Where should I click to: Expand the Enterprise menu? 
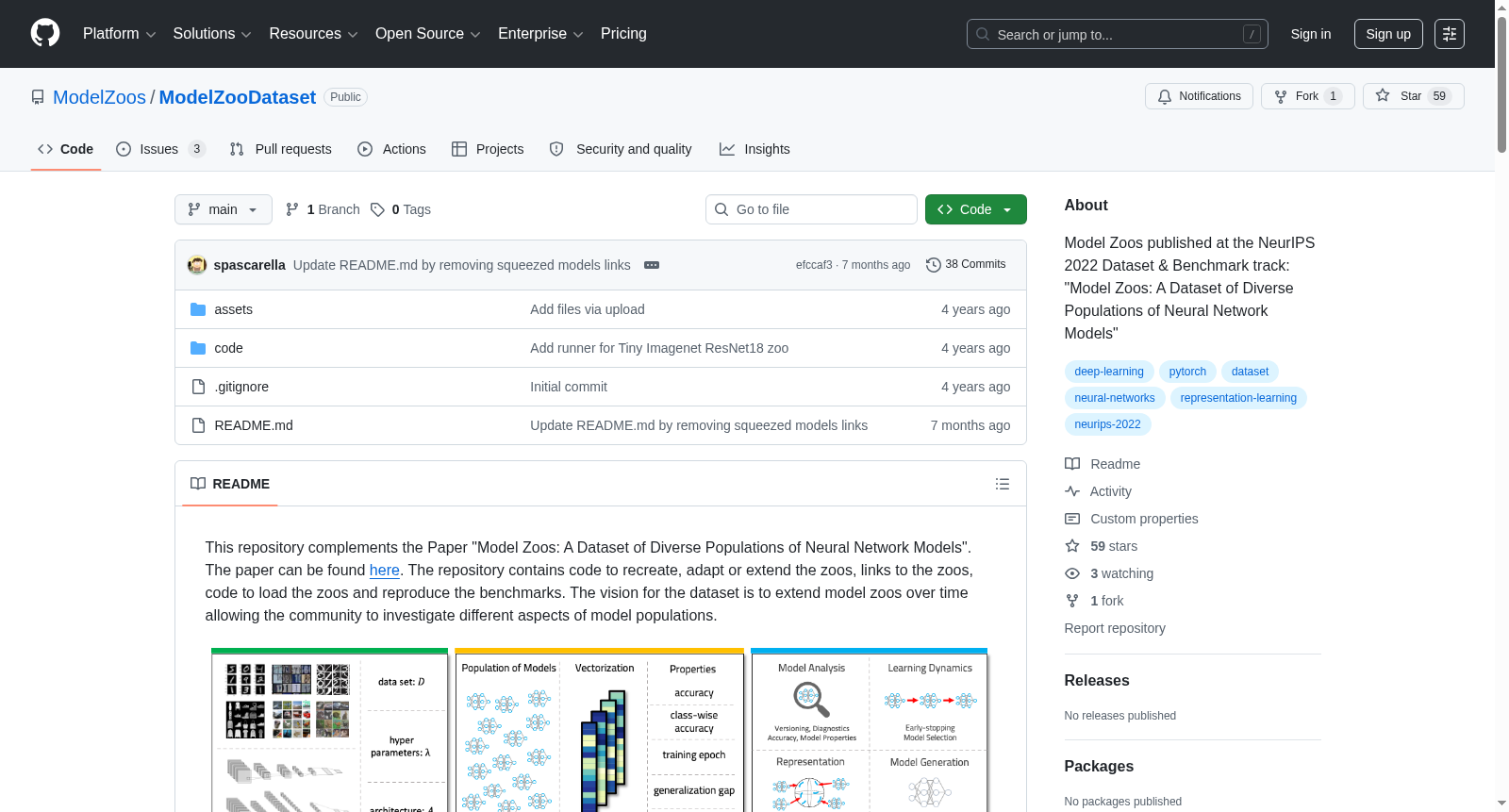pyautogui.click(x=540, y=34)
